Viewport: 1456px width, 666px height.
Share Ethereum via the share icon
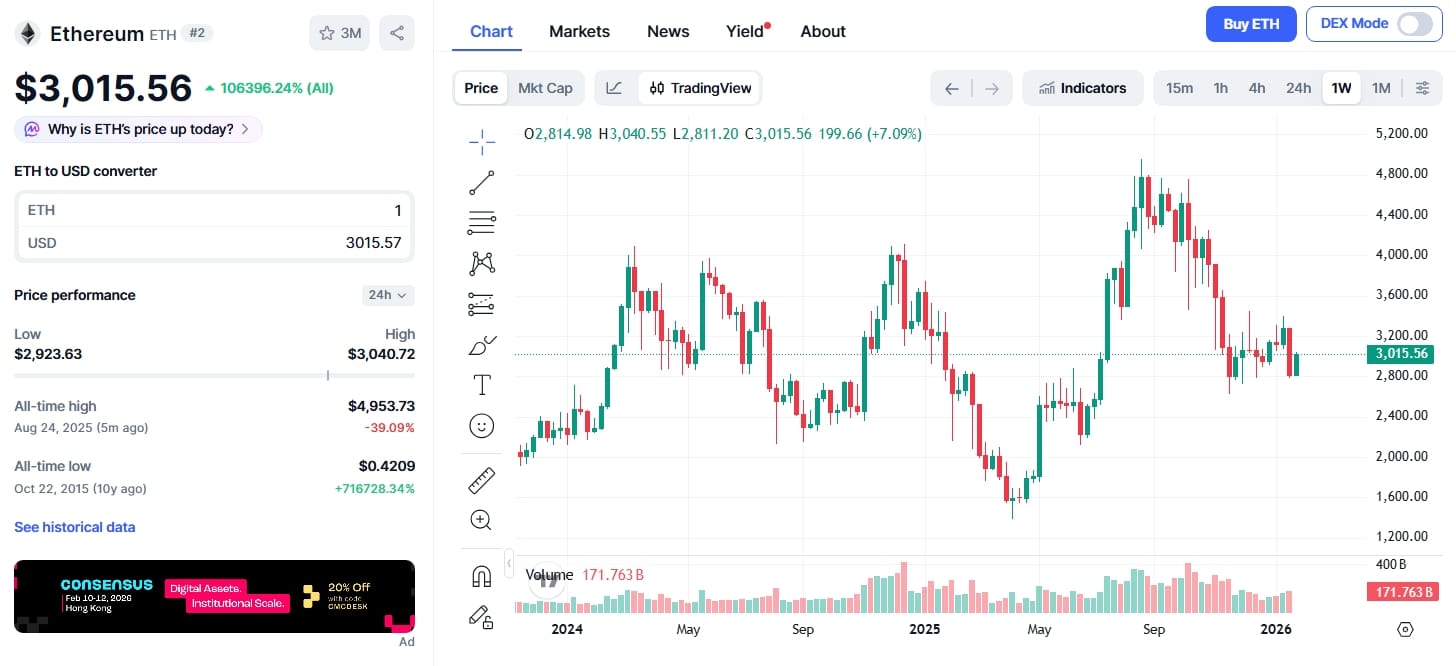tap(396, 32)
